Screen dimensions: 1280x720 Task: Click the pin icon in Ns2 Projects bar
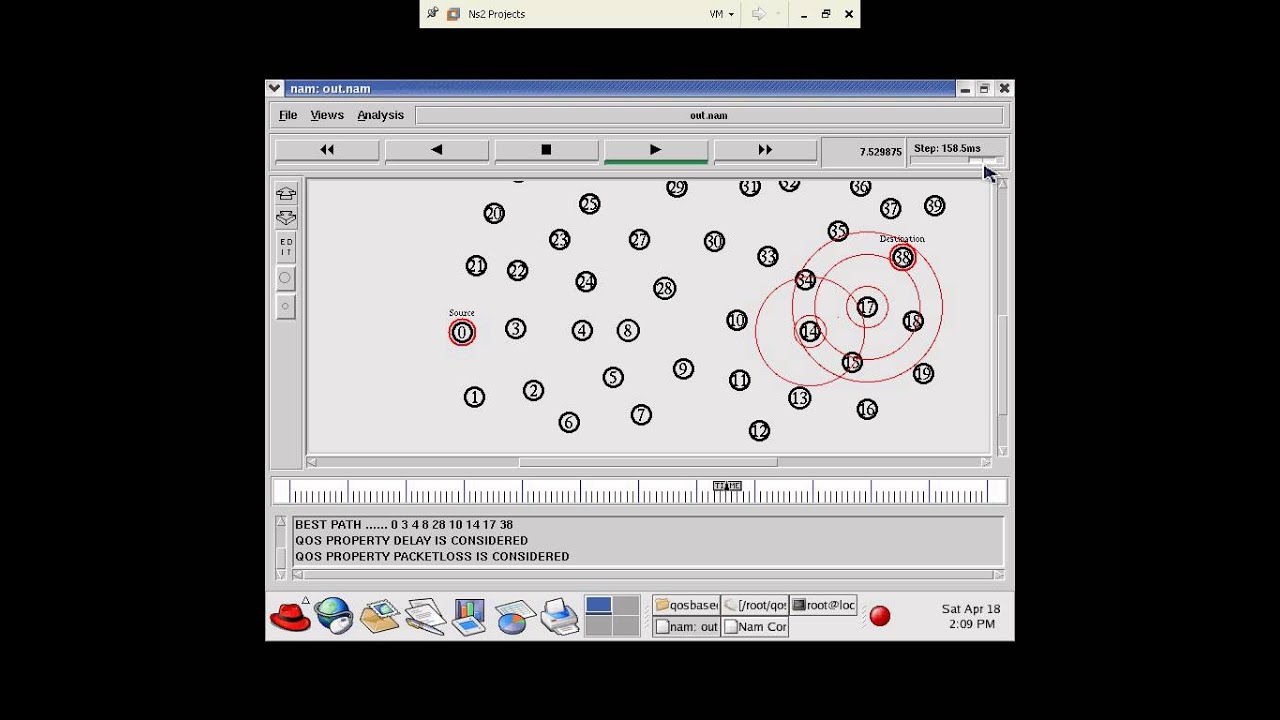coord(432,13)
